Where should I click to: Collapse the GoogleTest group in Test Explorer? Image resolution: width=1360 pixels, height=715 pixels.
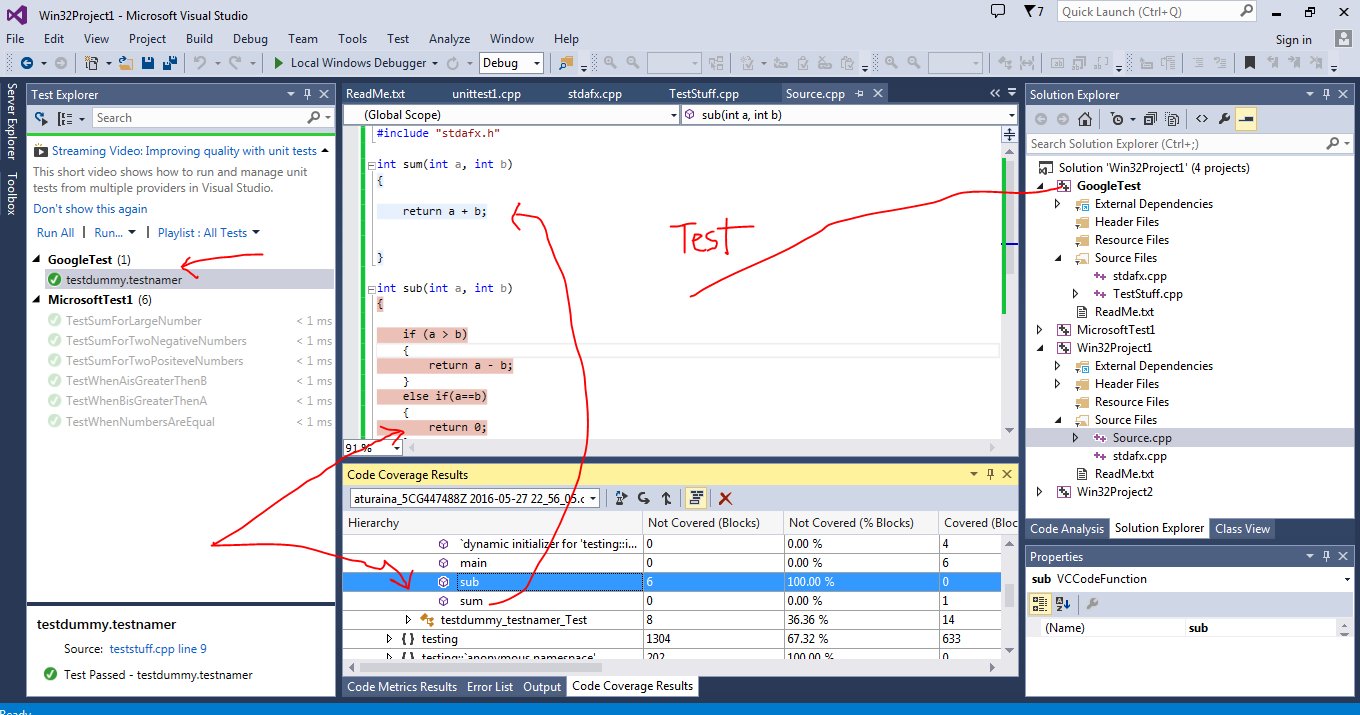[37, 260]
